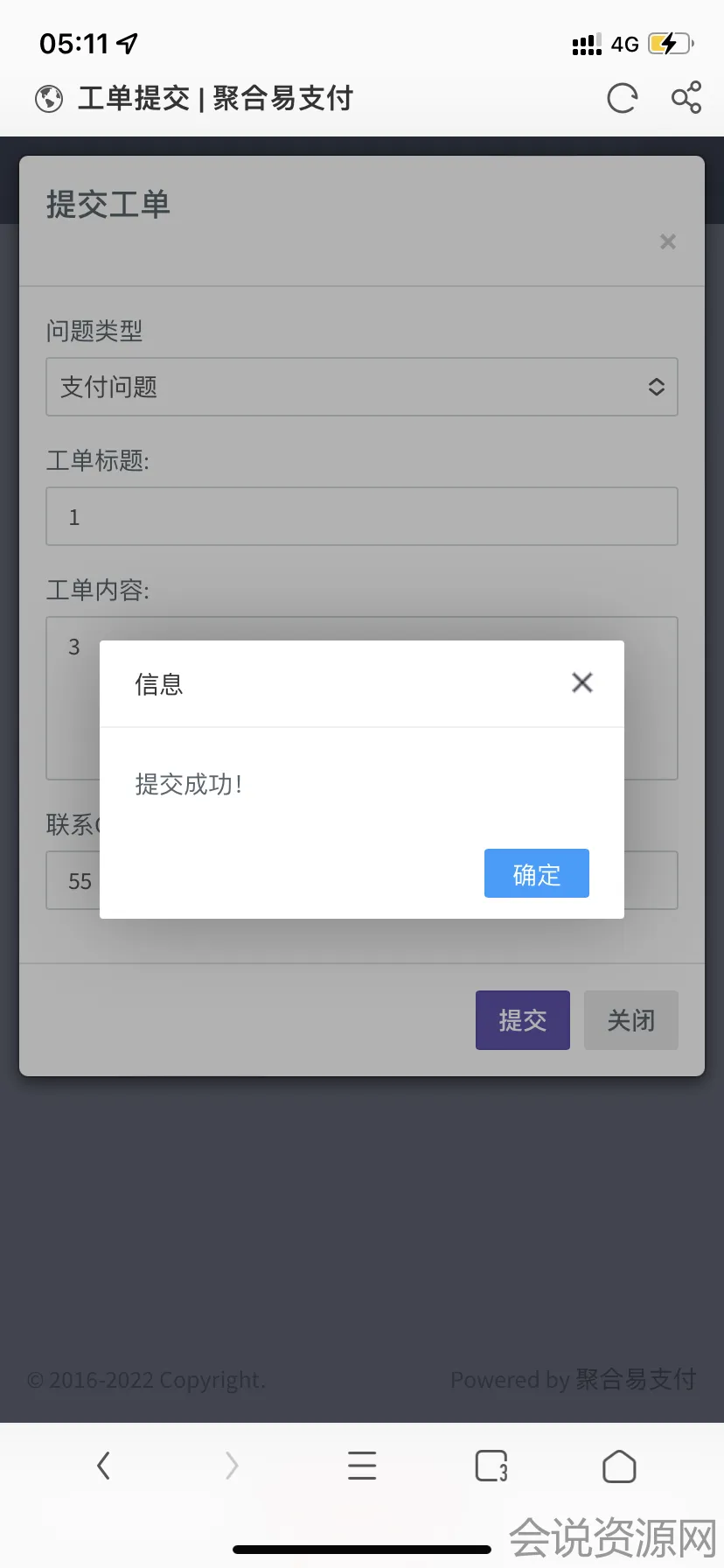Screen dimensions: 724x1568
Task: Tap the browser forward arrow
Action: [232, 1465]
